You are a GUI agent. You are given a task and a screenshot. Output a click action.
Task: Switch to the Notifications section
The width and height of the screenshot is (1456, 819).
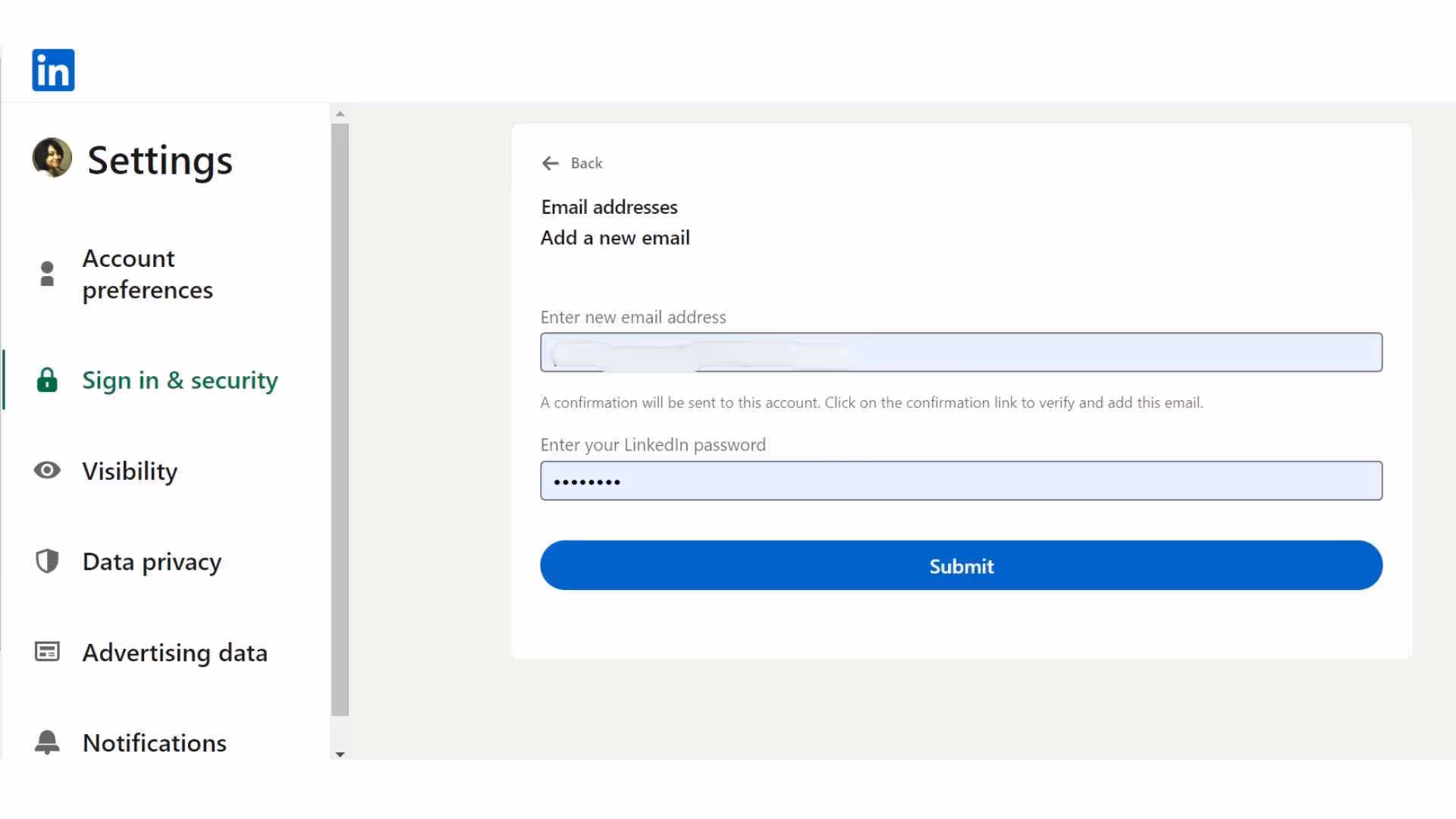154,742
